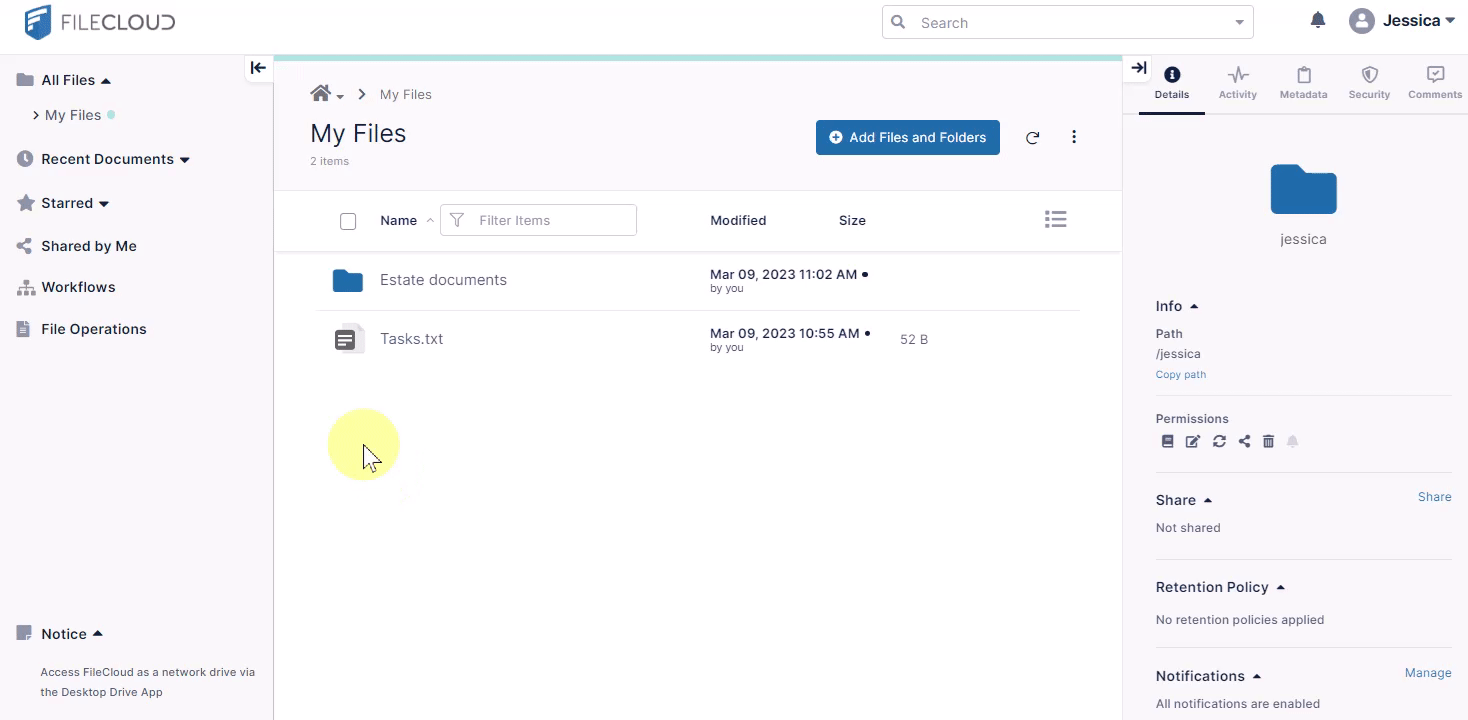
Task: Click Add Files and Folders button
Action: 907,138
